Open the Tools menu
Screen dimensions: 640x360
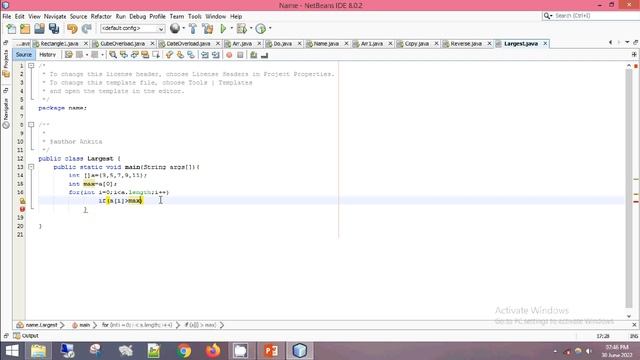(195, 16)
